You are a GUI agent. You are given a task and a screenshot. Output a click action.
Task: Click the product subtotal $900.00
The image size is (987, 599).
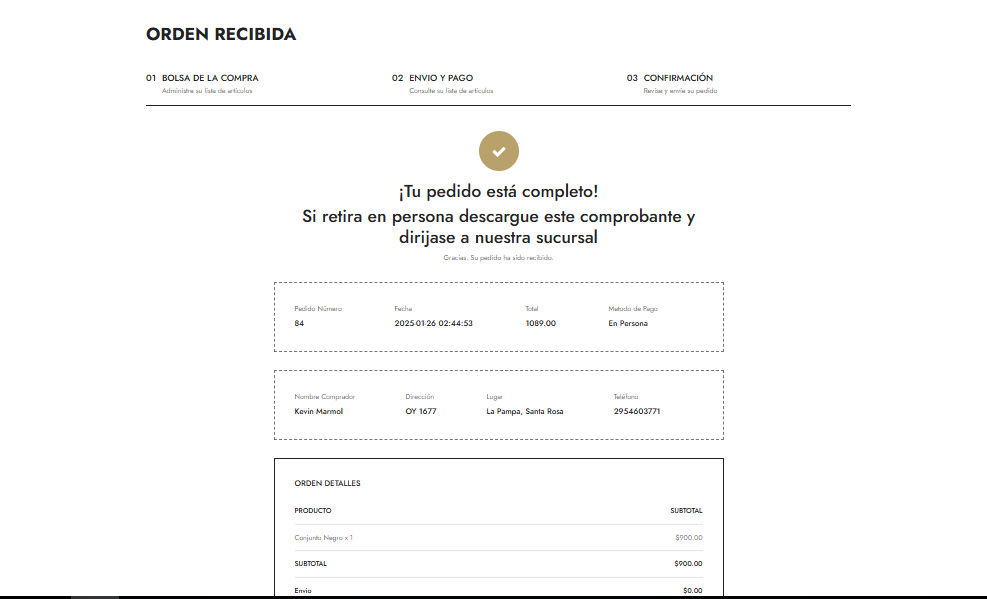click(688, 537)
